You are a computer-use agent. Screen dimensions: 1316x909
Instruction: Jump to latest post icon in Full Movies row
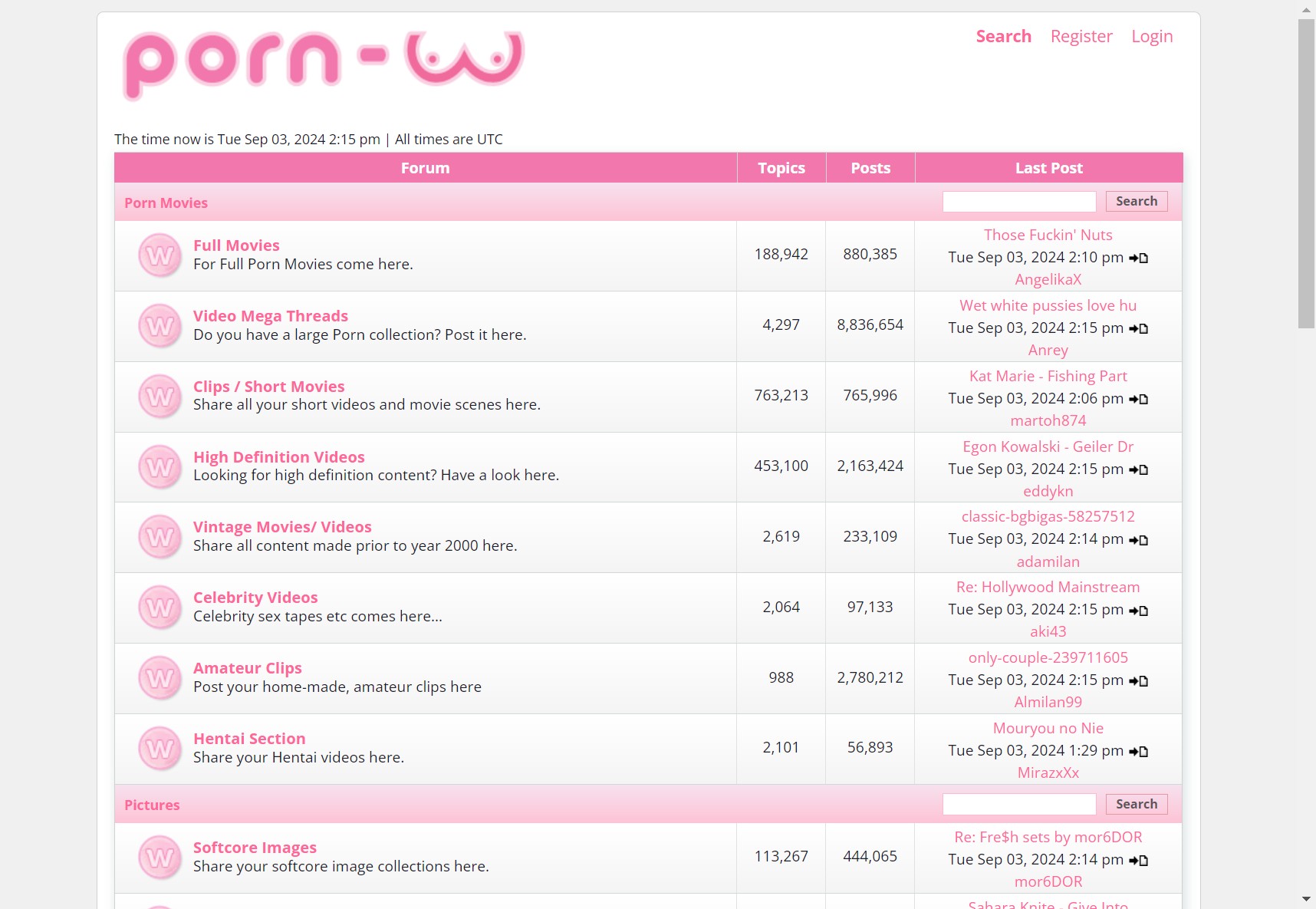pos(1139,258)
